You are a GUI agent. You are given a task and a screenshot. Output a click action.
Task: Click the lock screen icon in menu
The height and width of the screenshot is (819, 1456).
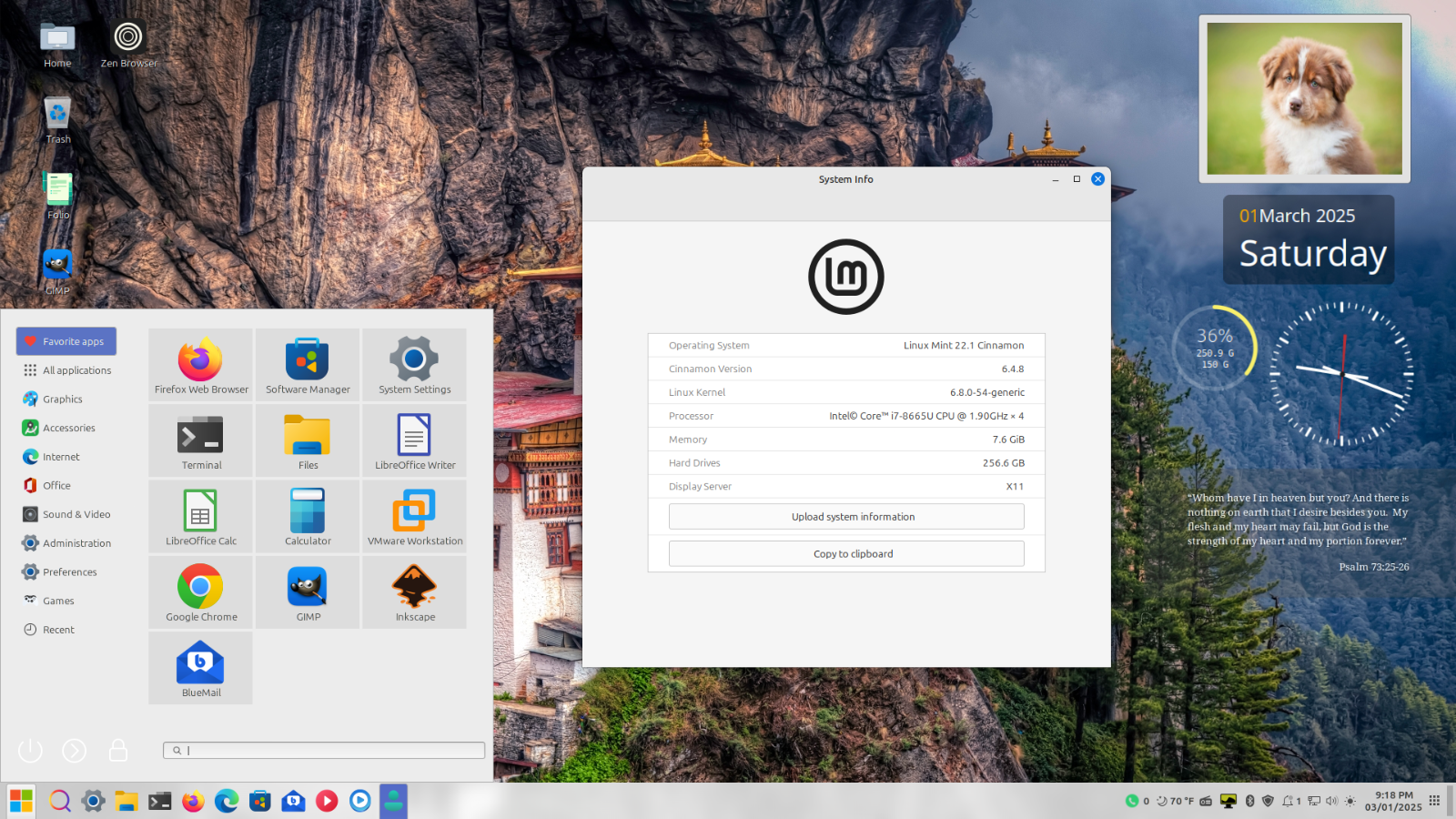click(x=117, y=750)
